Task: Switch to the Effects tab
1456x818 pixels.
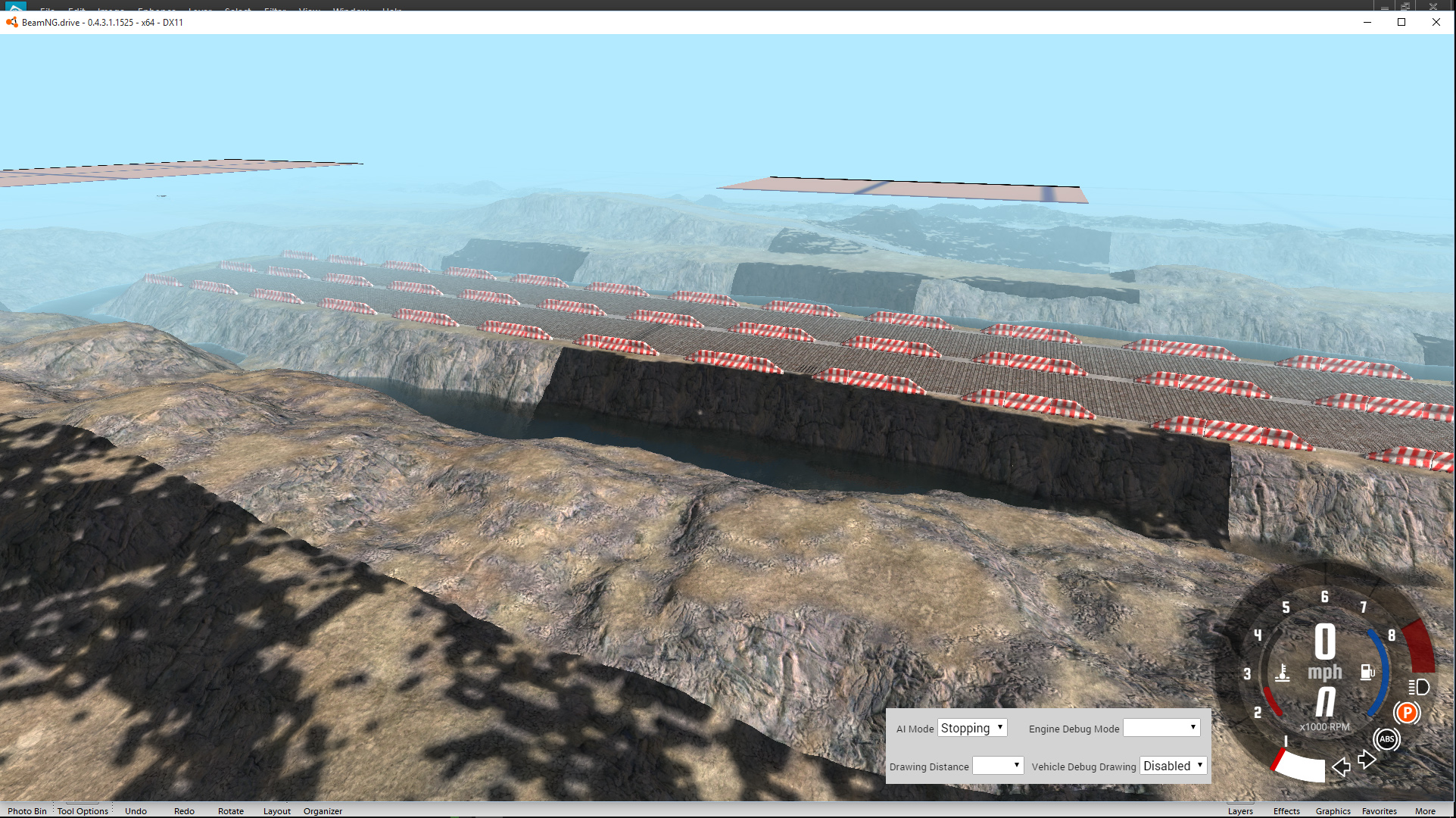Action: pyautogui.click(x=1286, y=810)
